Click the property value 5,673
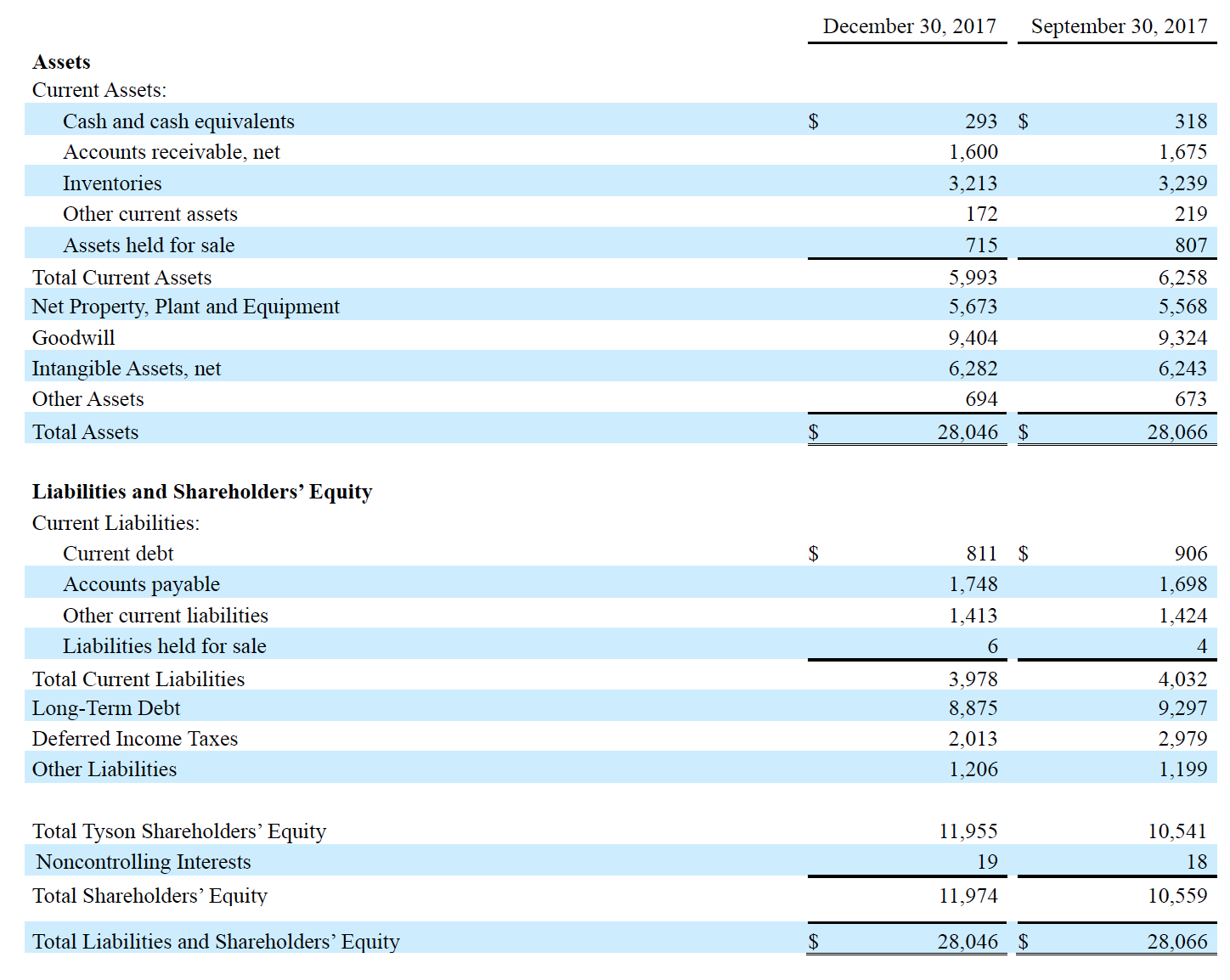 (x=973, y=307)
